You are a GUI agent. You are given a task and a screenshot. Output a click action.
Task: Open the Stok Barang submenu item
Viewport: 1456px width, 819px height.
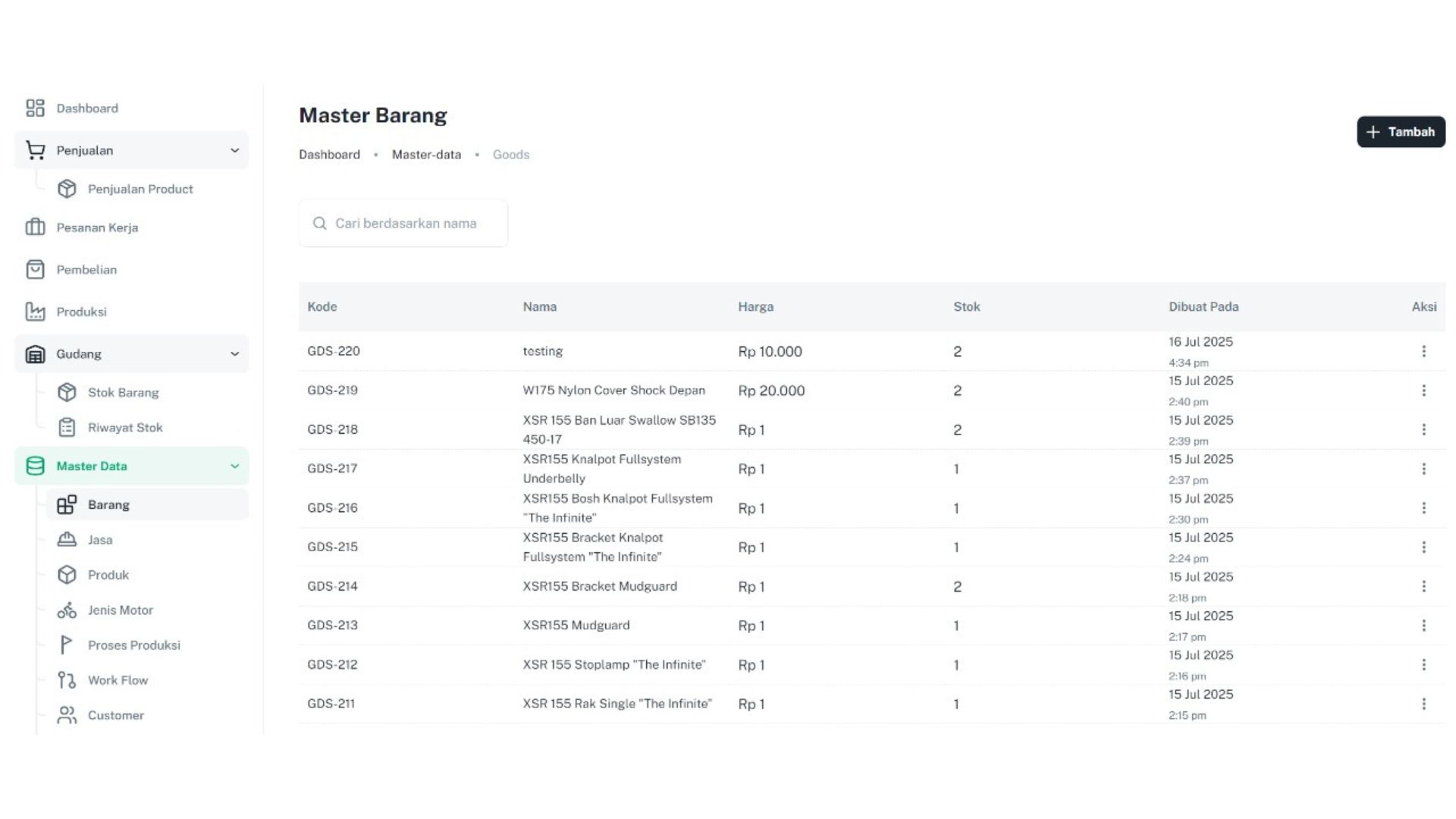123,392
